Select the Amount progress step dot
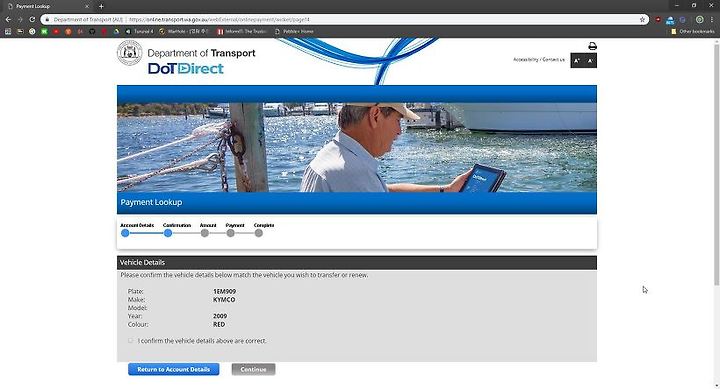The width and height of the screenshot is (720, 389). pos(205,233)
